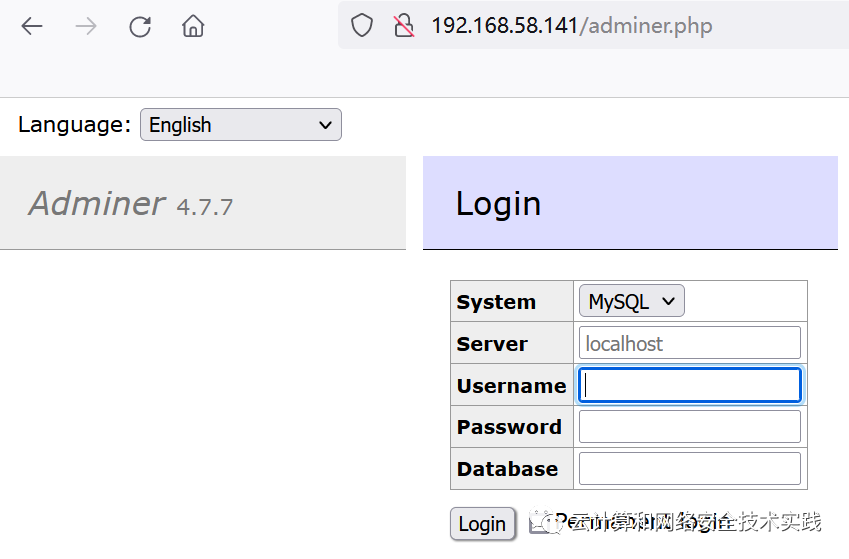The height and width of the screenshot is (559, 849).
Task: Go back using the browser back arrow
Action: click(31, 26)
